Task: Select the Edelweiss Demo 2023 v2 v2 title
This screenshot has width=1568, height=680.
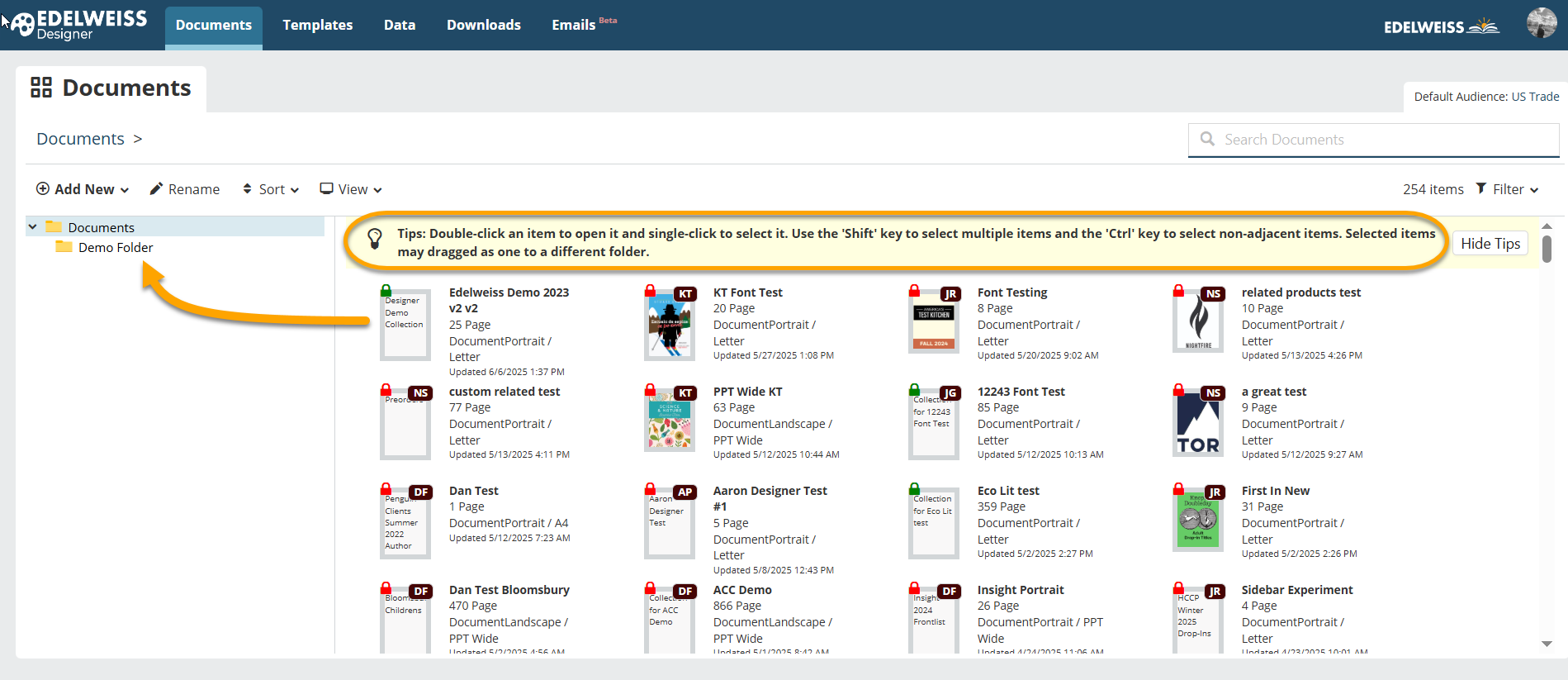Action: click(x=509, y=300)
